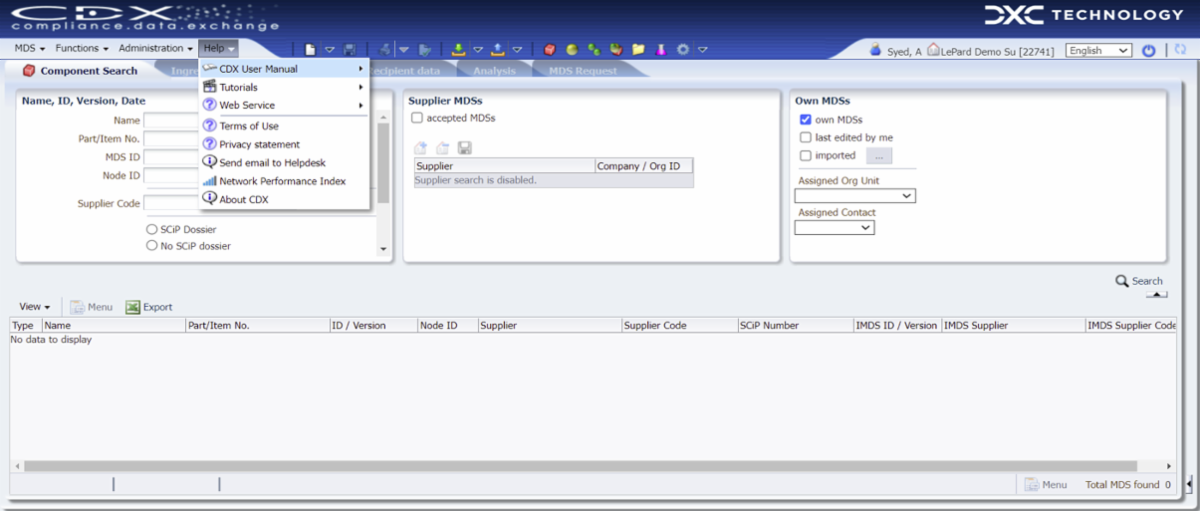The image size is (1200, 511).
Task: Switch to the MDS Request tab
Action: pyautogui.click(x=583, y=71)
